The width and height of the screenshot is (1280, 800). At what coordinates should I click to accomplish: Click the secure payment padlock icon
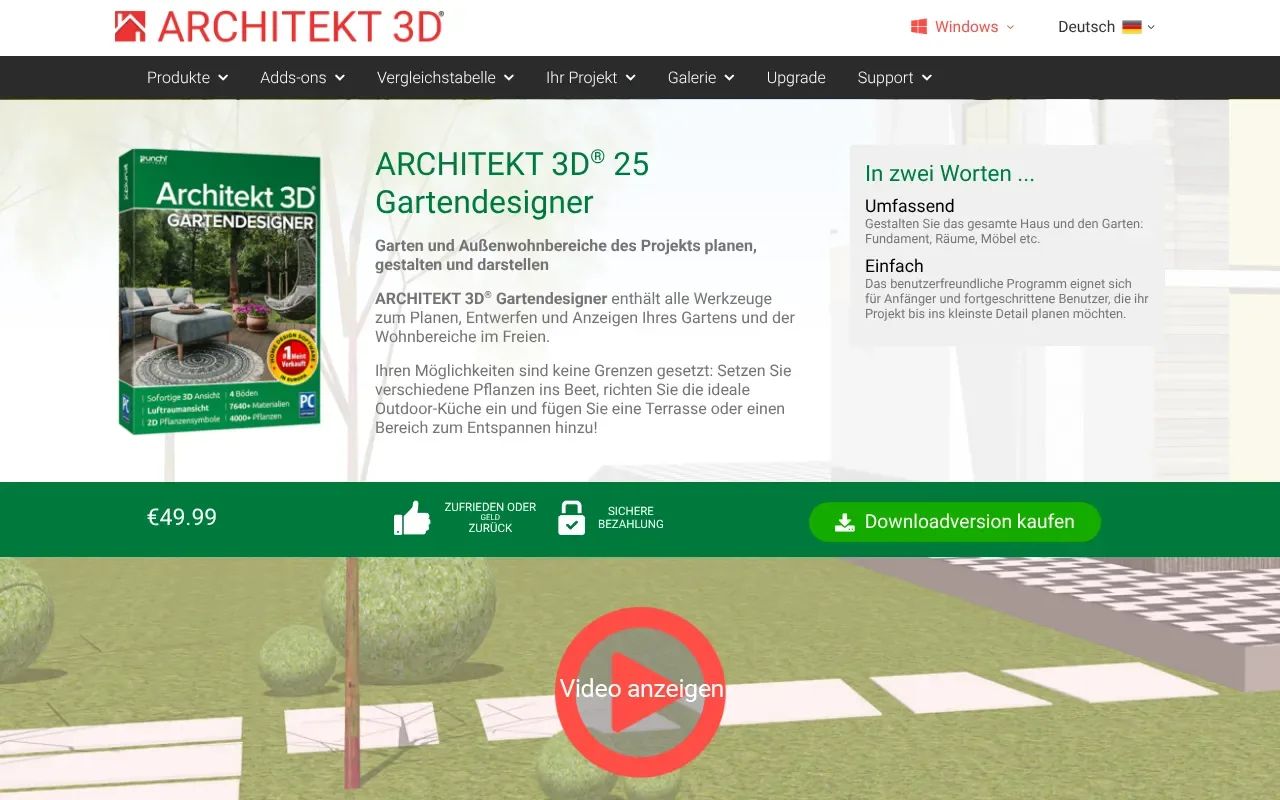[x=572, y=517]
